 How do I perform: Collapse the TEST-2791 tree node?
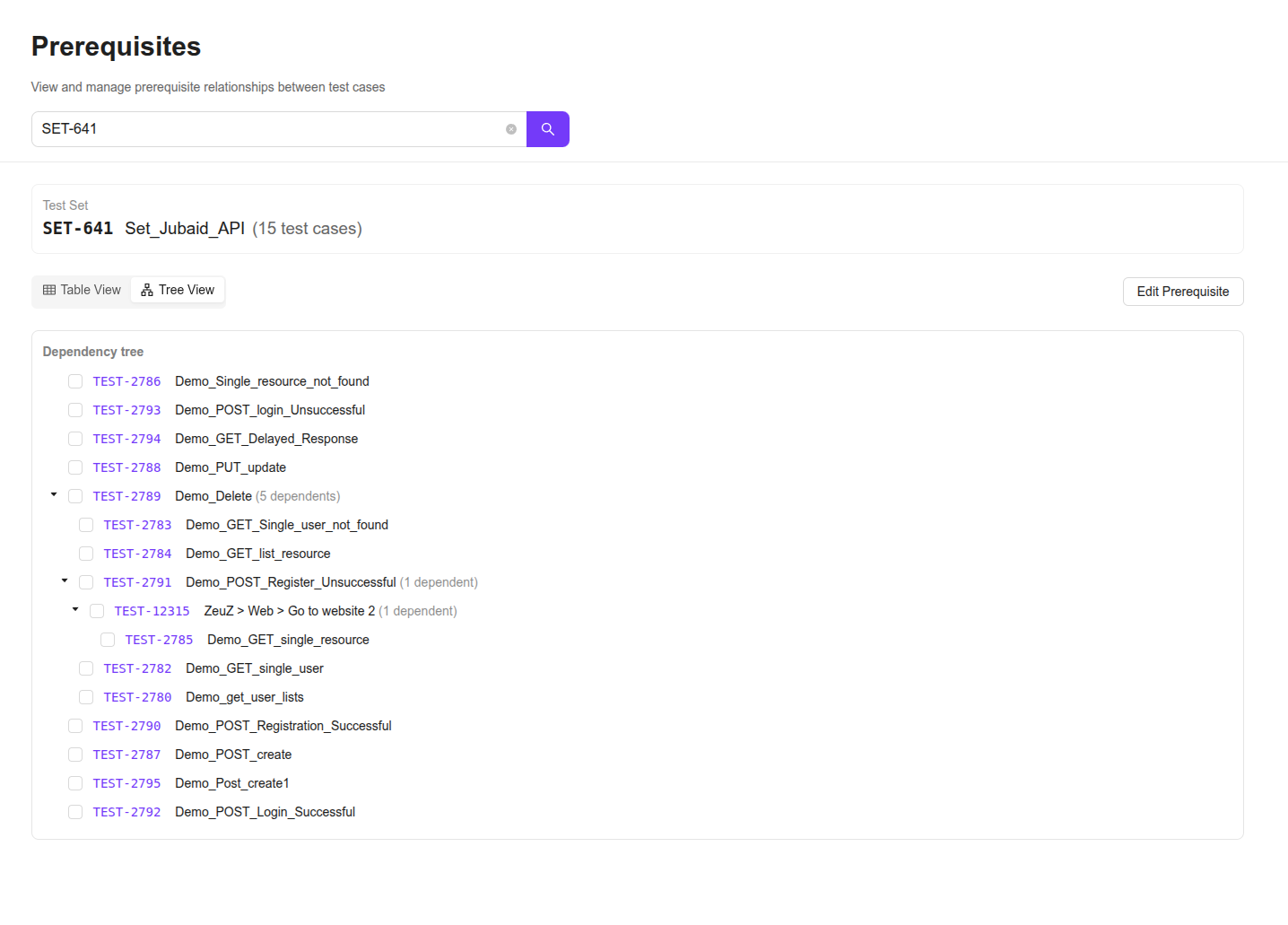click(x=65, y=581)
